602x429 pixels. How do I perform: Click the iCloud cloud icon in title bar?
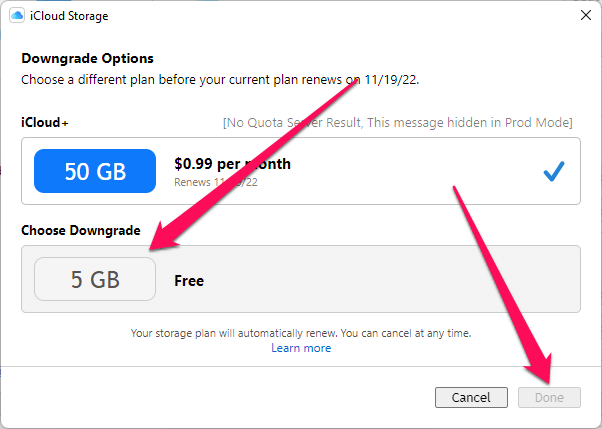click(17, 16)
